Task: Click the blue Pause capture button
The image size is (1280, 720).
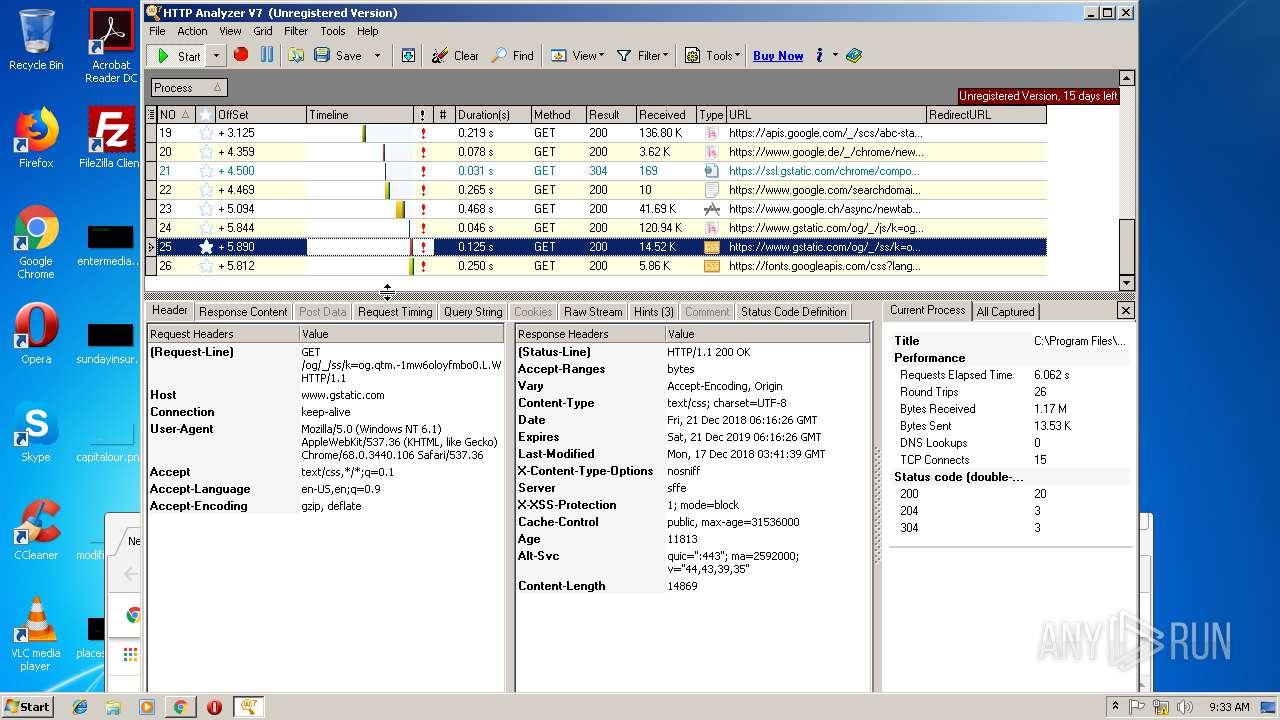Action: coord(267,55)
